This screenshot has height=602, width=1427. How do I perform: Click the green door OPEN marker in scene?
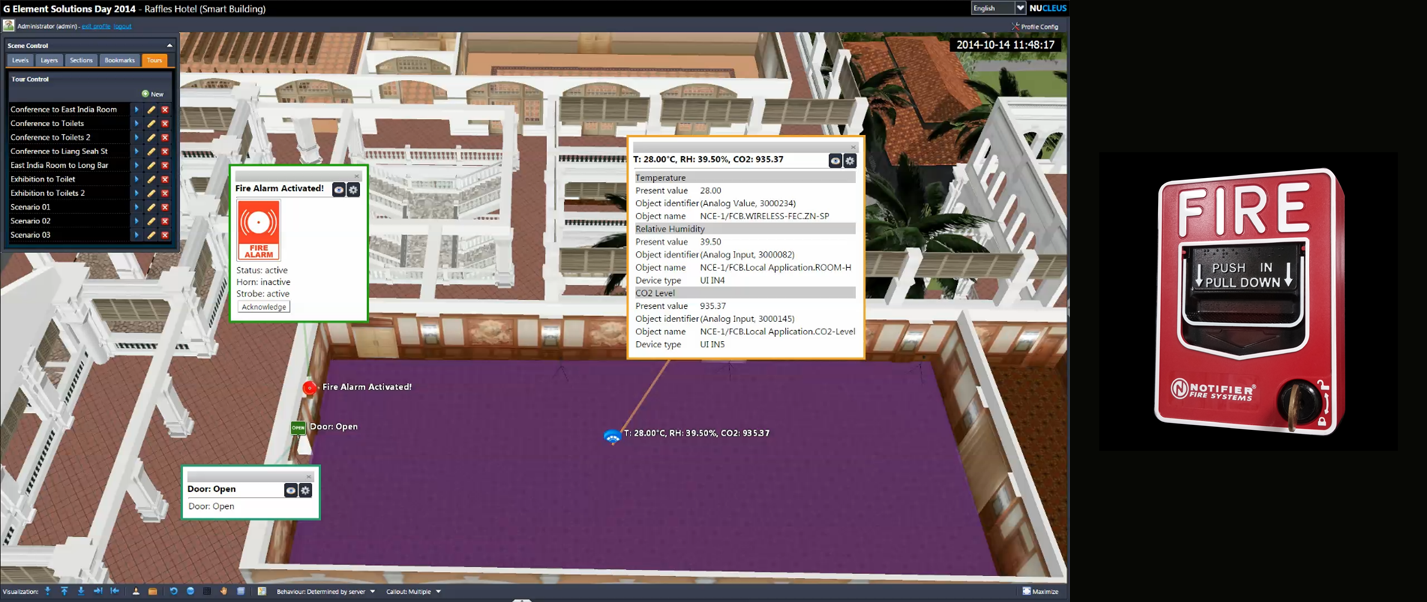coord(298,428)
